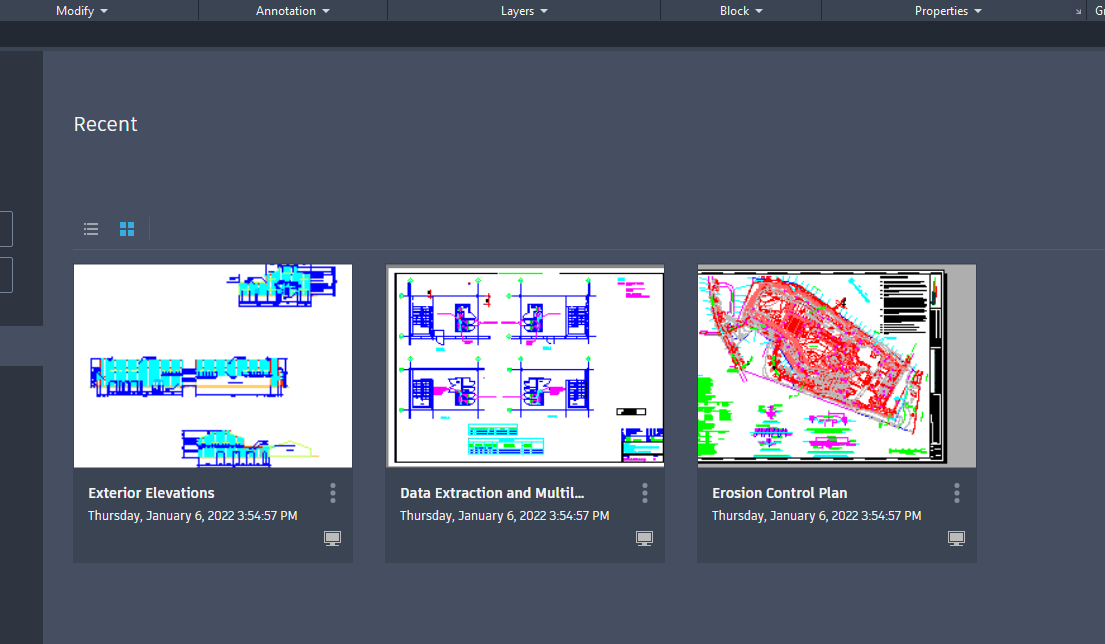The image size is (1105, 644).
Task: Click device icon on Exterior Elevations card
Action: pos(332,538)
